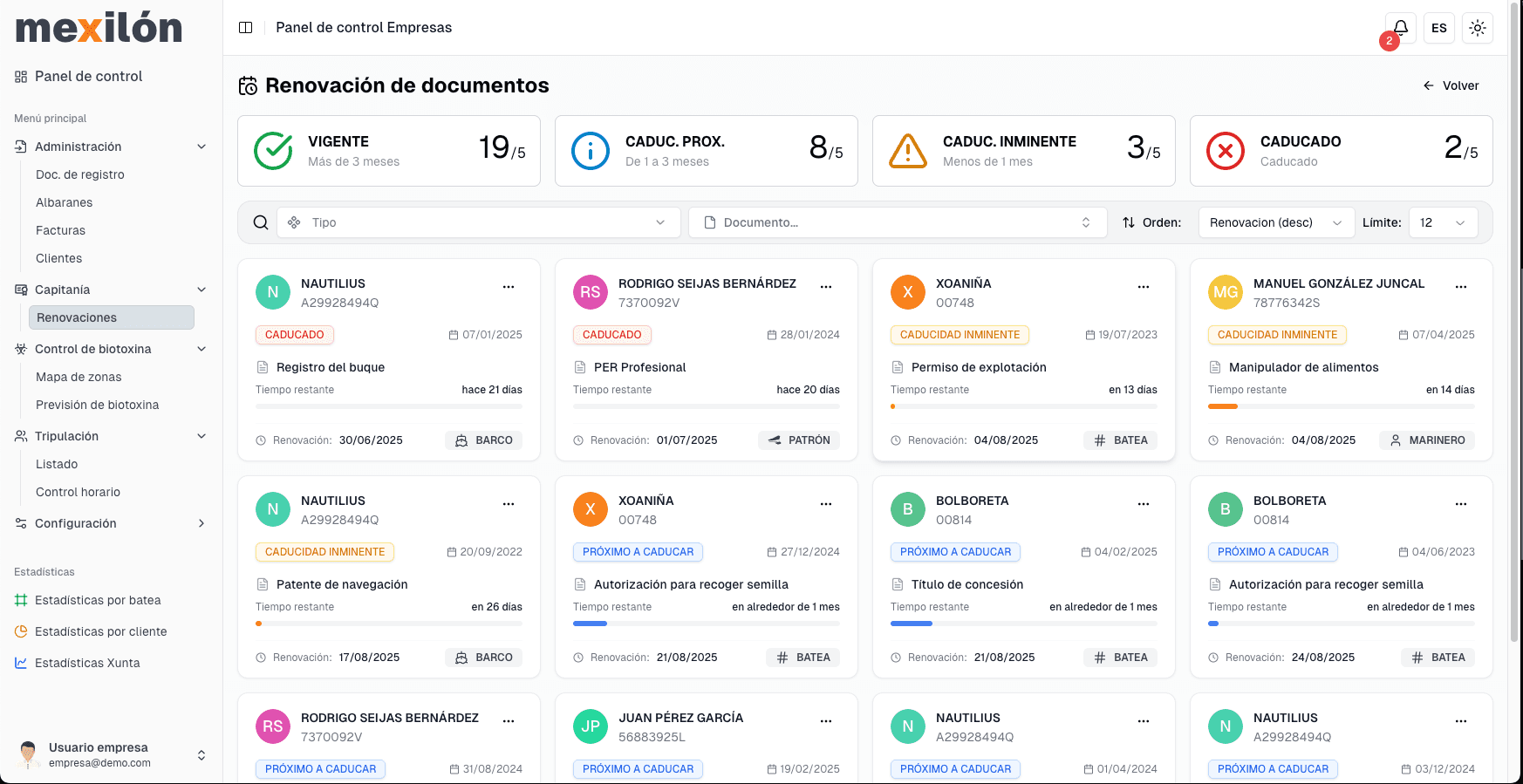The image size is (1523, 784).
Task: Filter by the CADUCADO status card
Action: (x=1342, y=151)
